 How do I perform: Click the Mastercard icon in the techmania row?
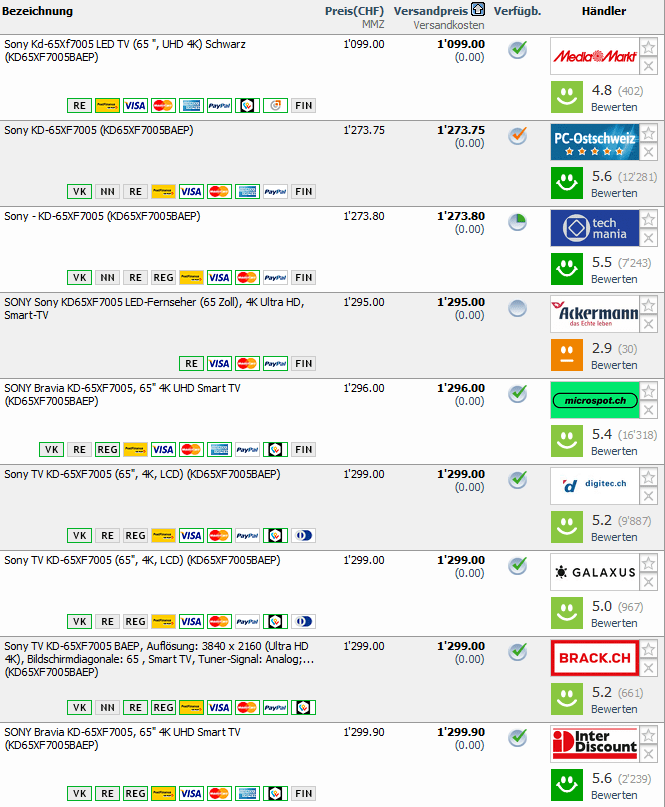pos(247,278)
